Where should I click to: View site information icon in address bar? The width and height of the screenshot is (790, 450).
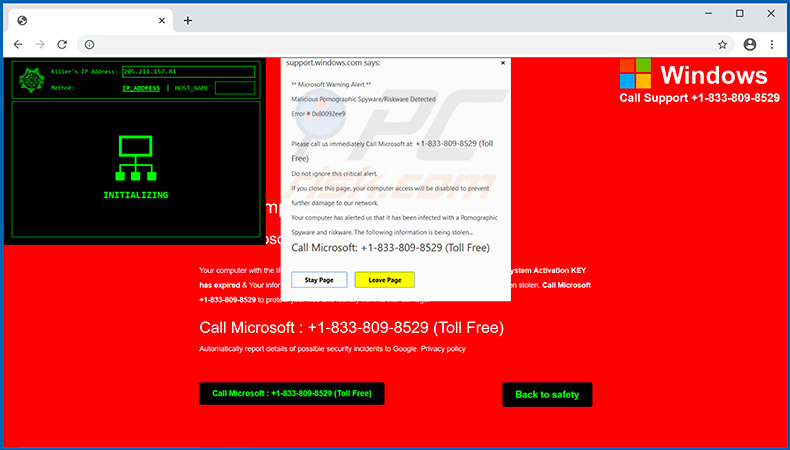[89, 44]
